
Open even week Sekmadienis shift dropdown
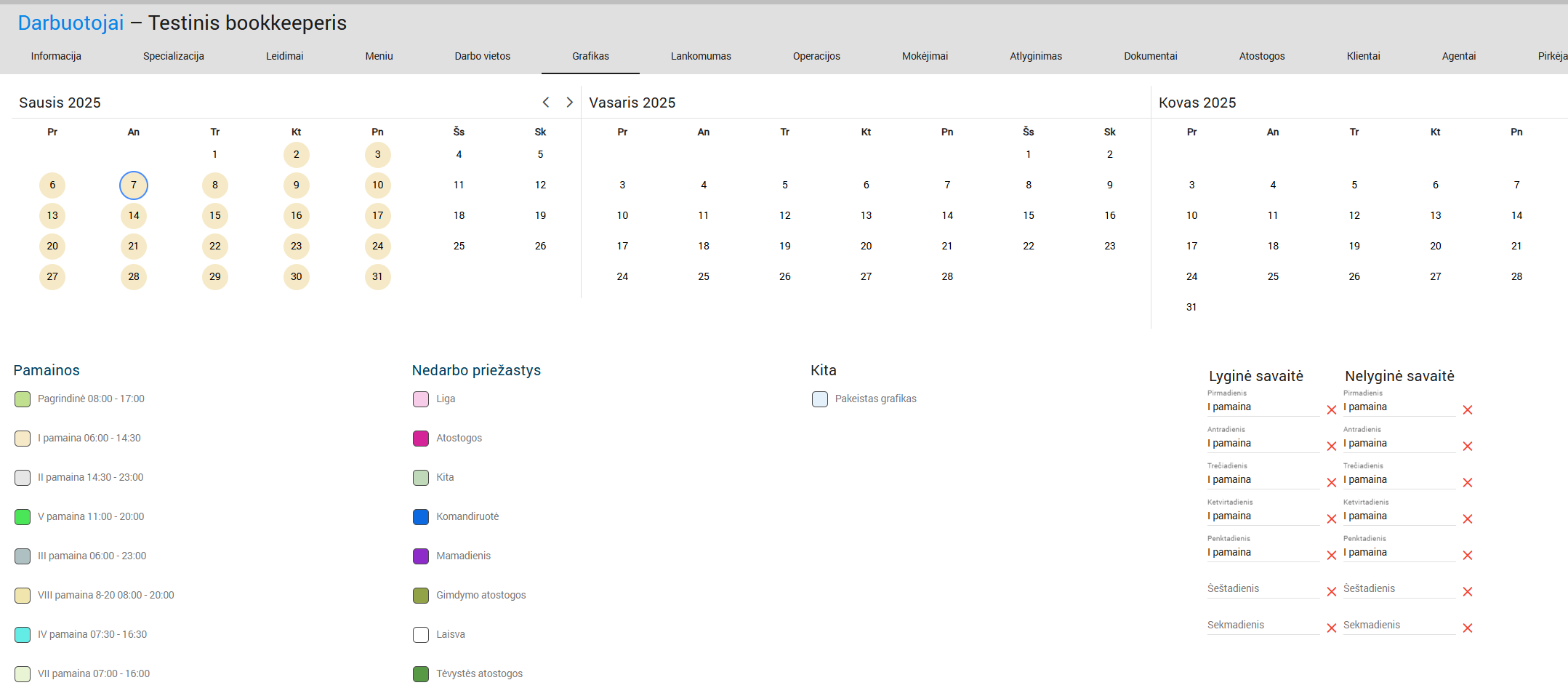point(1263,625)
